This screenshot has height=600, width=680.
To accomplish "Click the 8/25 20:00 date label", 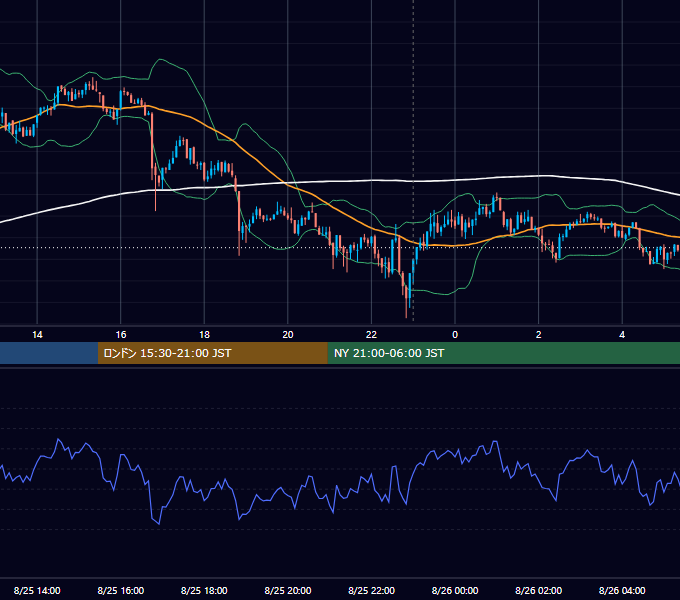I will (288, 590).
